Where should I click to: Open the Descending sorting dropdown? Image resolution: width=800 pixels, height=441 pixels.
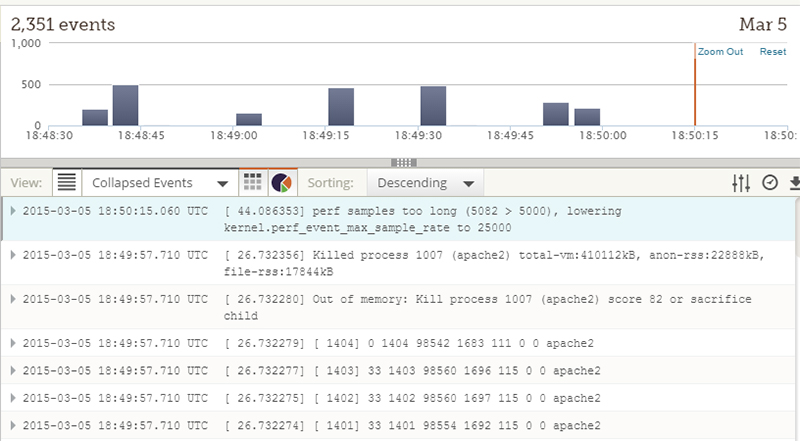(425, 183)
